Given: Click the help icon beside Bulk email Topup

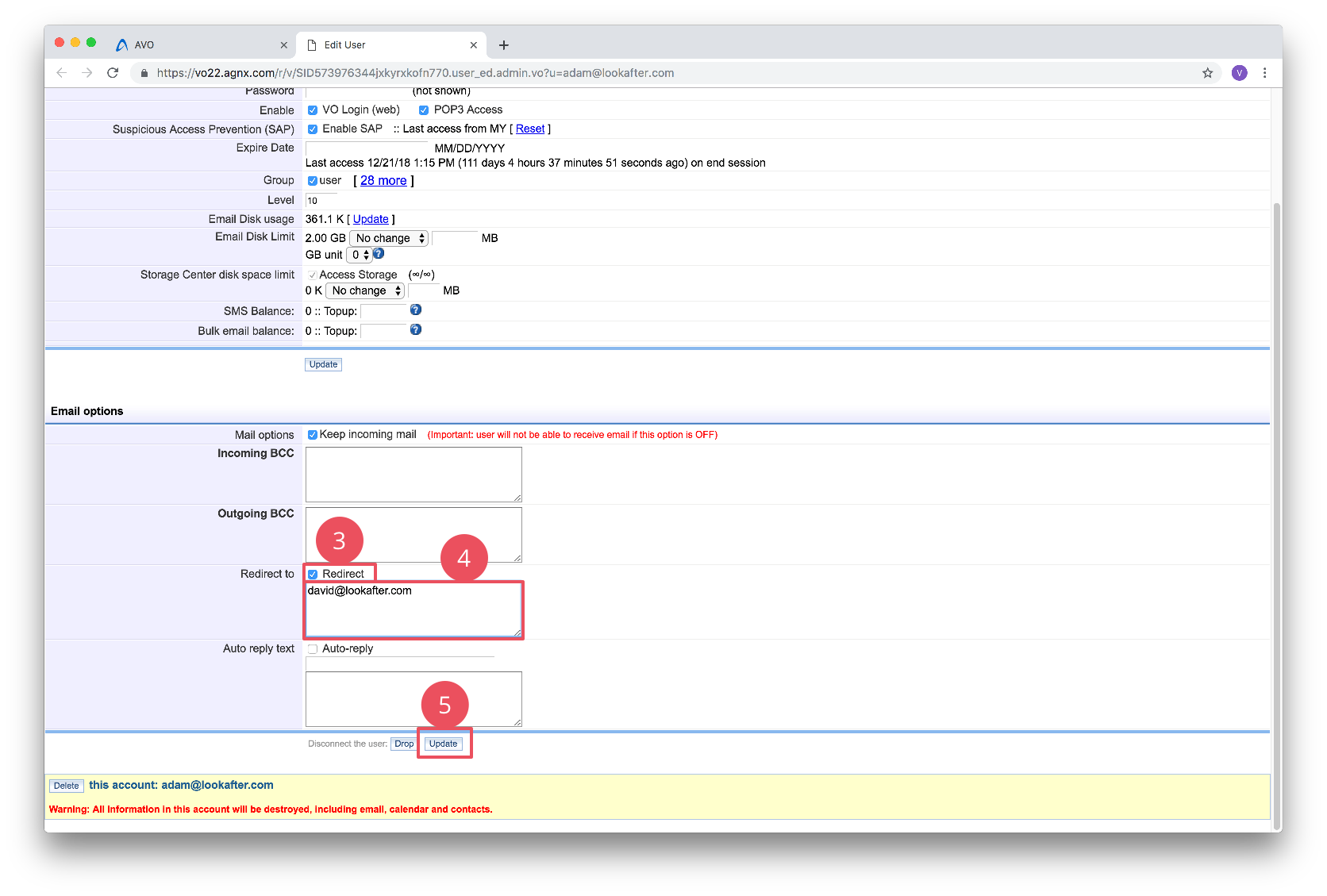Looking at the screenshot, I should pyautogui.click(x=415, y=330).
